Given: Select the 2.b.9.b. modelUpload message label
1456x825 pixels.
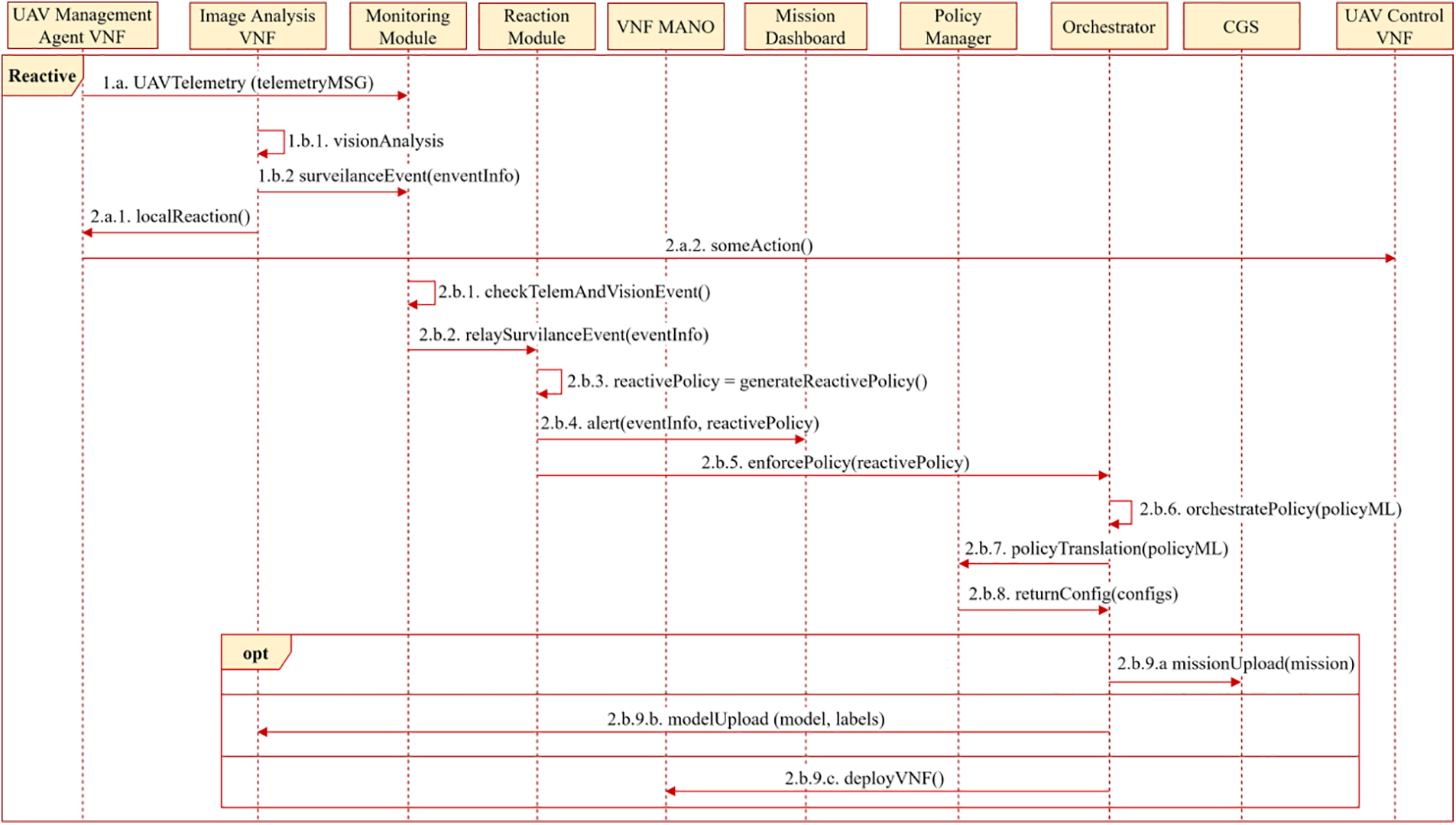Looking at the screenshot, I should tap(745, 719).
